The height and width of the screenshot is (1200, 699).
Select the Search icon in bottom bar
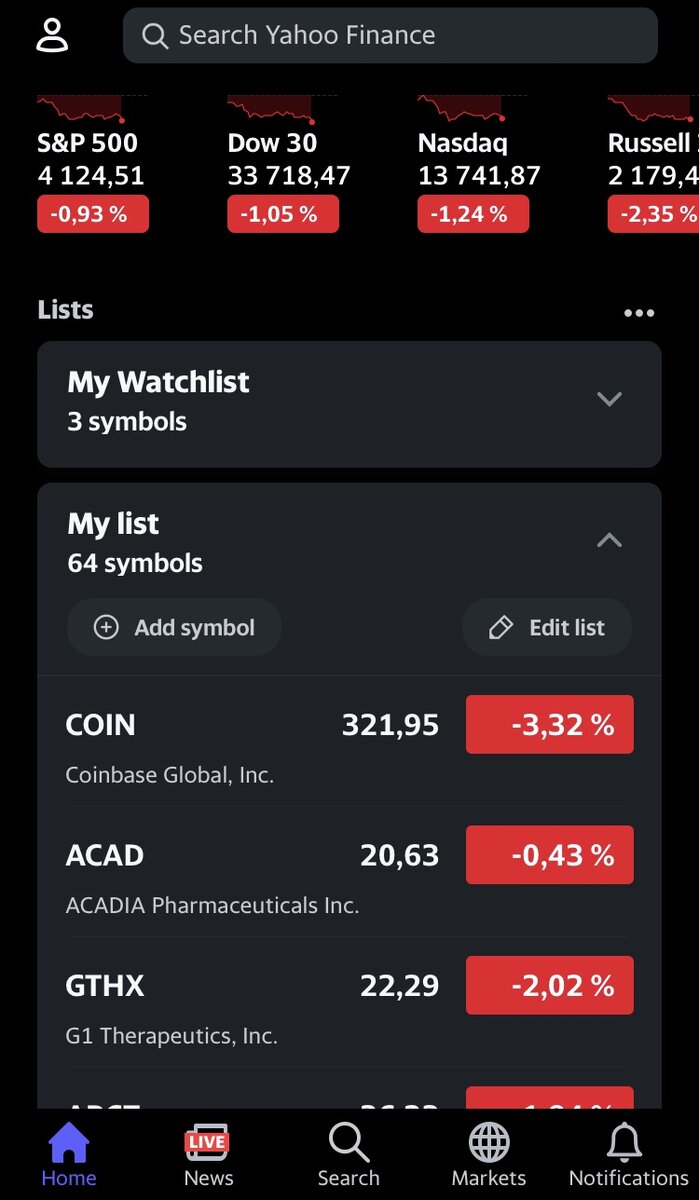(348, 1143)
